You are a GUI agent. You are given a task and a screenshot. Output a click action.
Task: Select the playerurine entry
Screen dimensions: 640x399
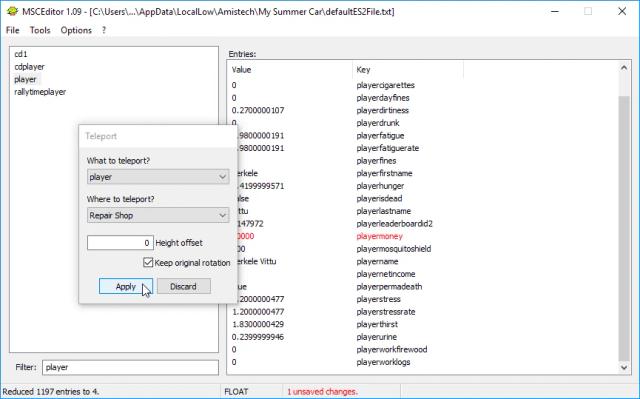pos(376,337)
